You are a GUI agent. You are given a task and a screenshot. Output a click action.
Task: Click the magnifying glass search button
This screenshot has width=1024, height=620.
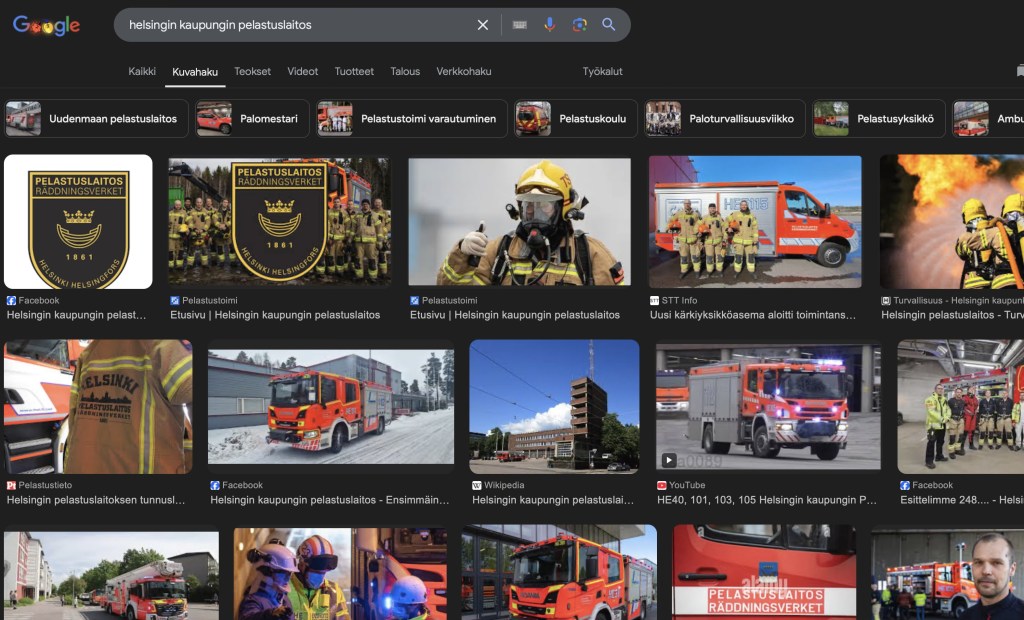click(608, 25)
